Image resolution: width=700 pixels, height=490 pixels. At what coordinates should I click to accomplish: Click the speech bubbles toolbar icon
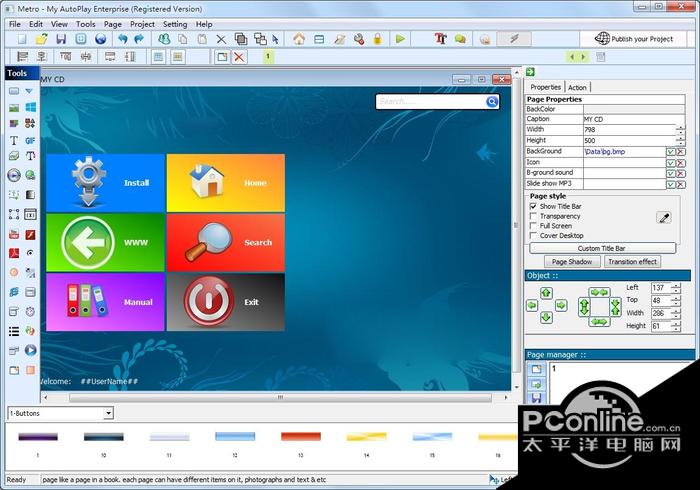point(460,39)
